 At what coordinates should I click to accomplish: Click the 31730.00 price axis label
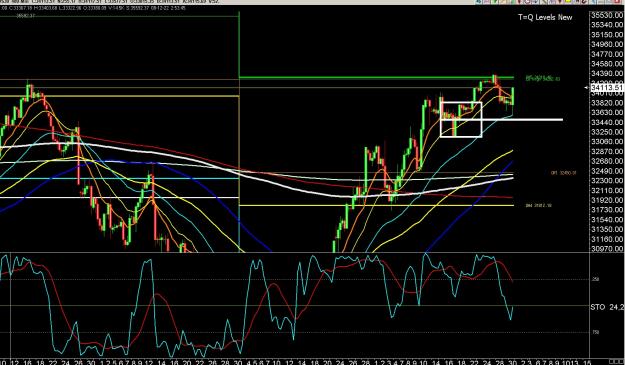click(x=607, y=210)
